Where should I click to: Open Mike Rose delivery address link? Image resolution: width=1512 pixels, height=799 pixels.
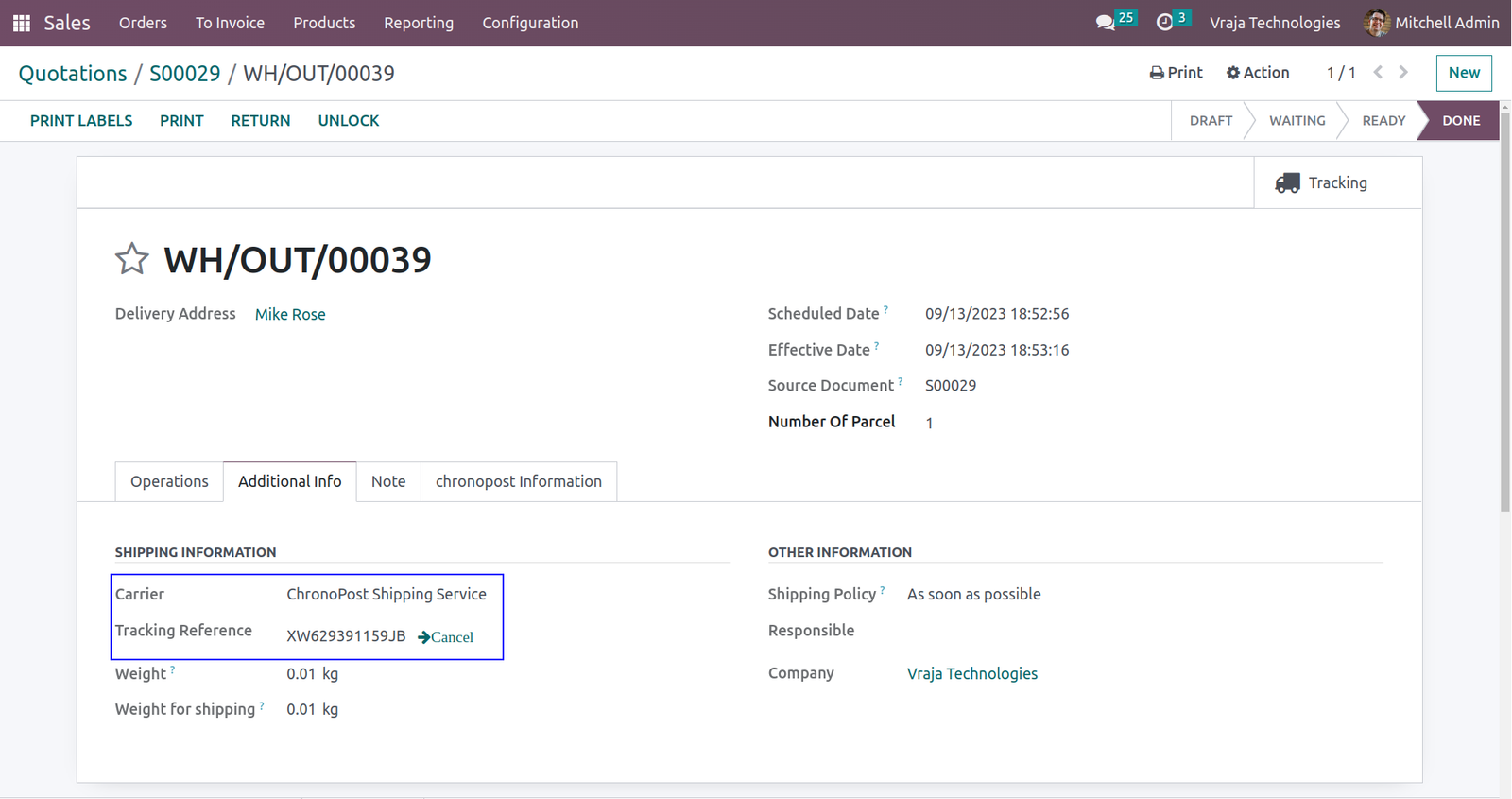[x=290, y=314]
